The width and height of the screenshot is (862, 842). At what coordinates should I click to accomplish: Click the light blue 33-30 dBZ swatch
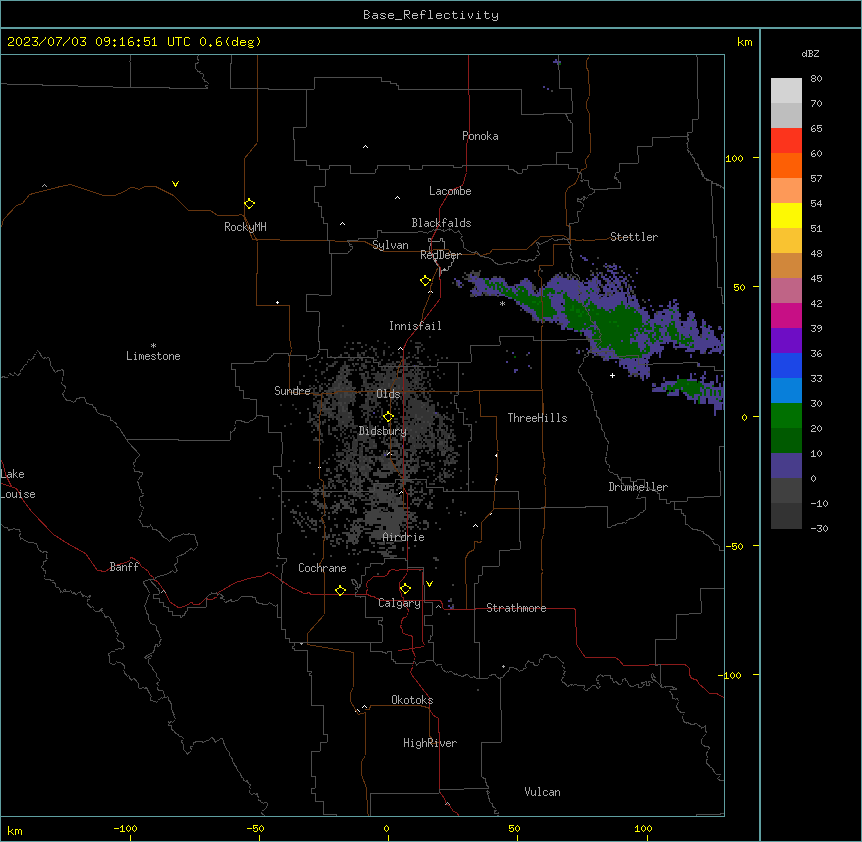786,391
